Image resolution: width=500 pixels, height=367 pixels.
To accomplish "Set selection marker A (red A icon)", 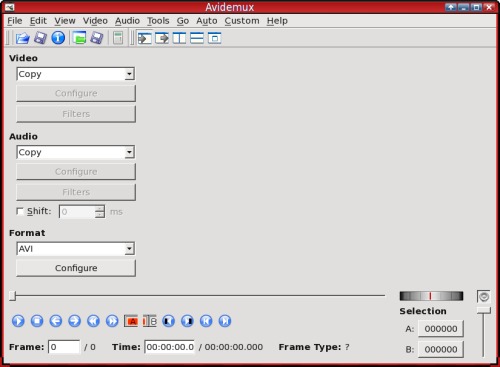I will pos(131,321).
